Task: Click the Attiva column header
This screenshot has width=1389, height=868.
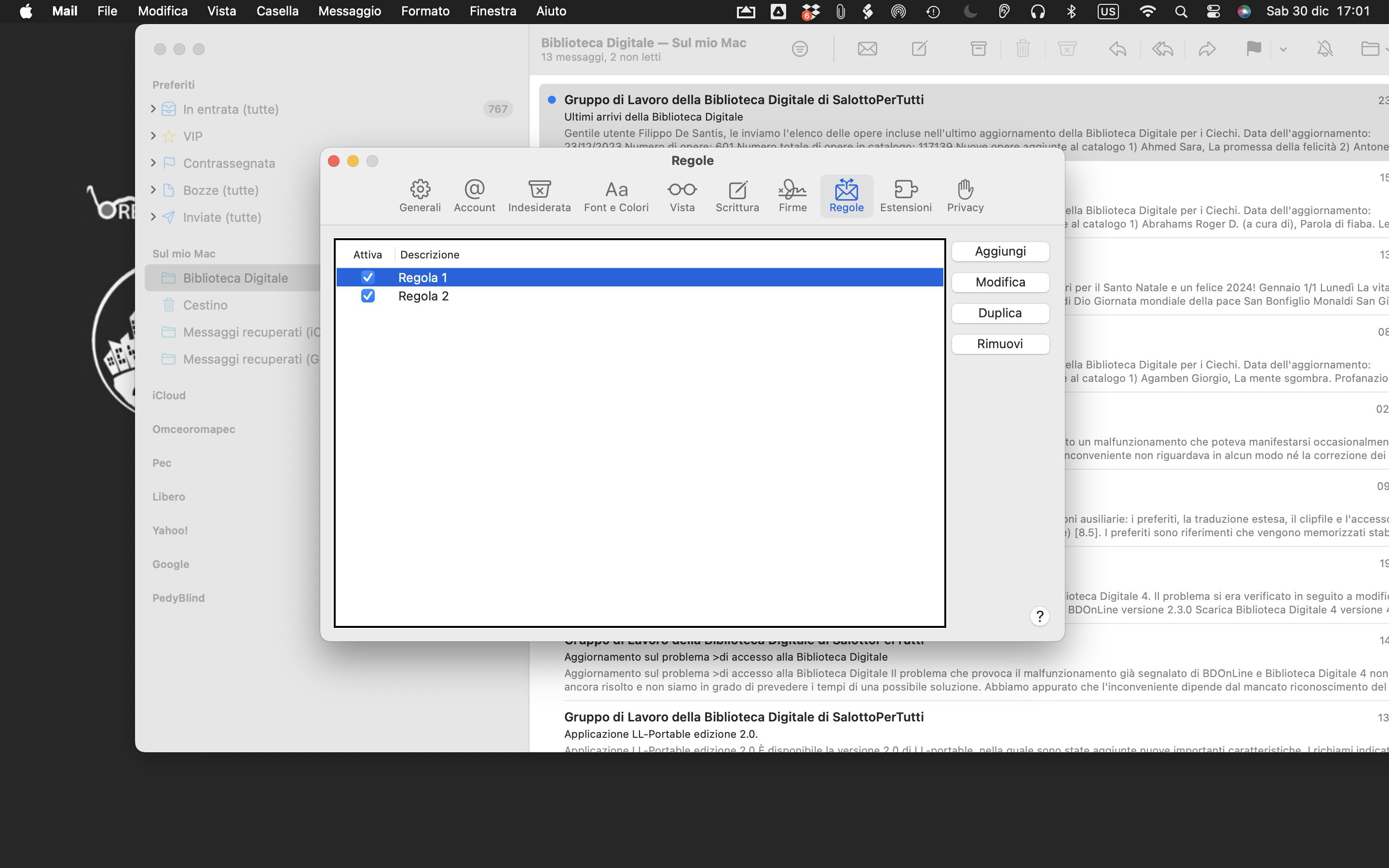Action: [368, 254]
